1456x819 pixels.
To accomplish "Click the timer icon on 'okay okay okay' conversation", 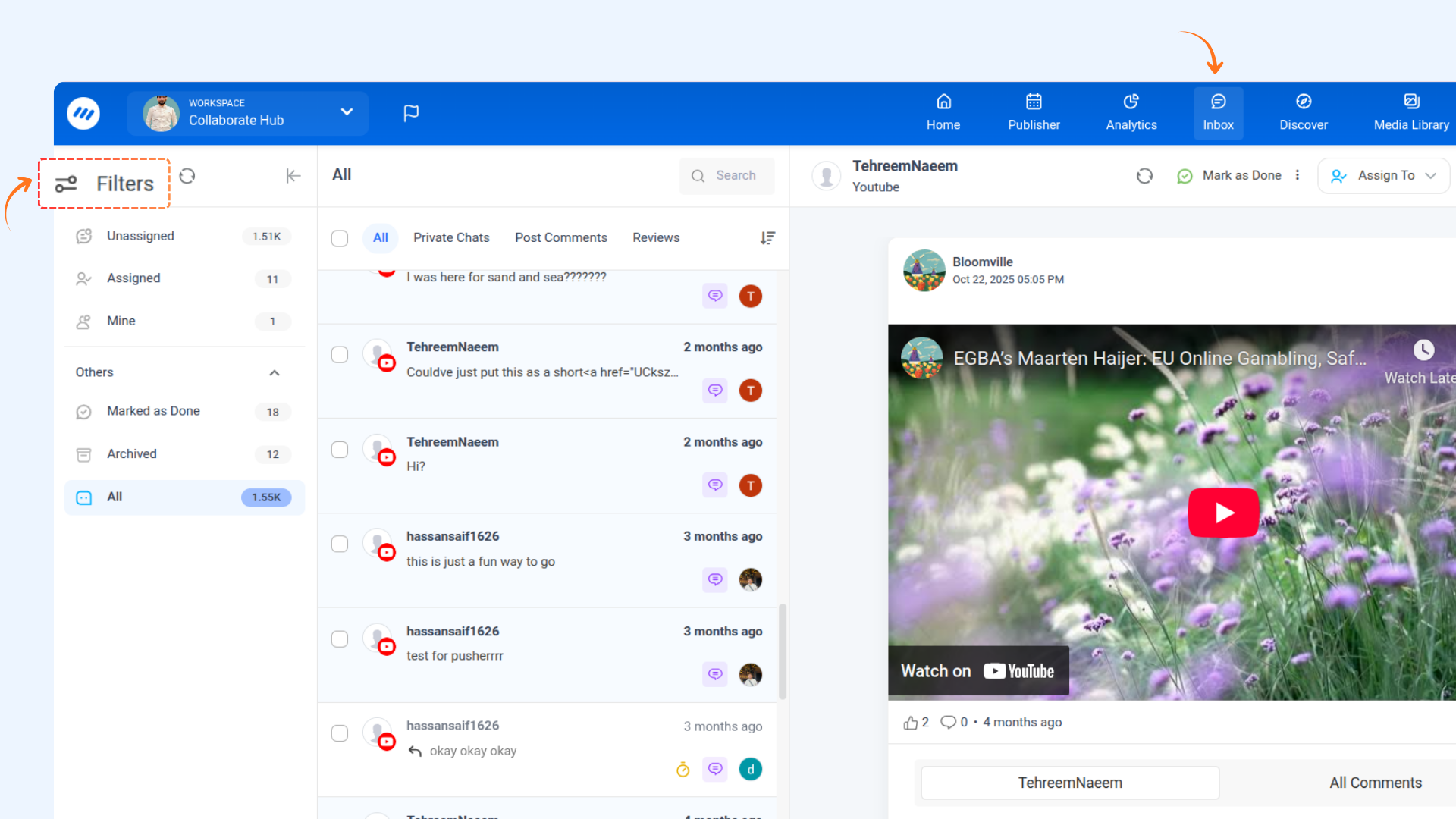I will (x=683, y=770).
